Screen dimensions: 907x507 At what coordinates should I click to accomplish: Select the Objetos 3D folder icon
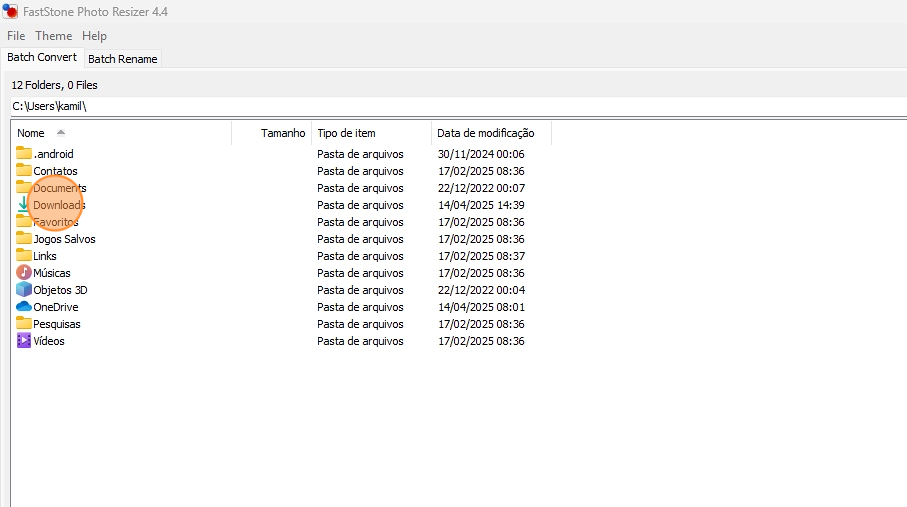(24, 290)
